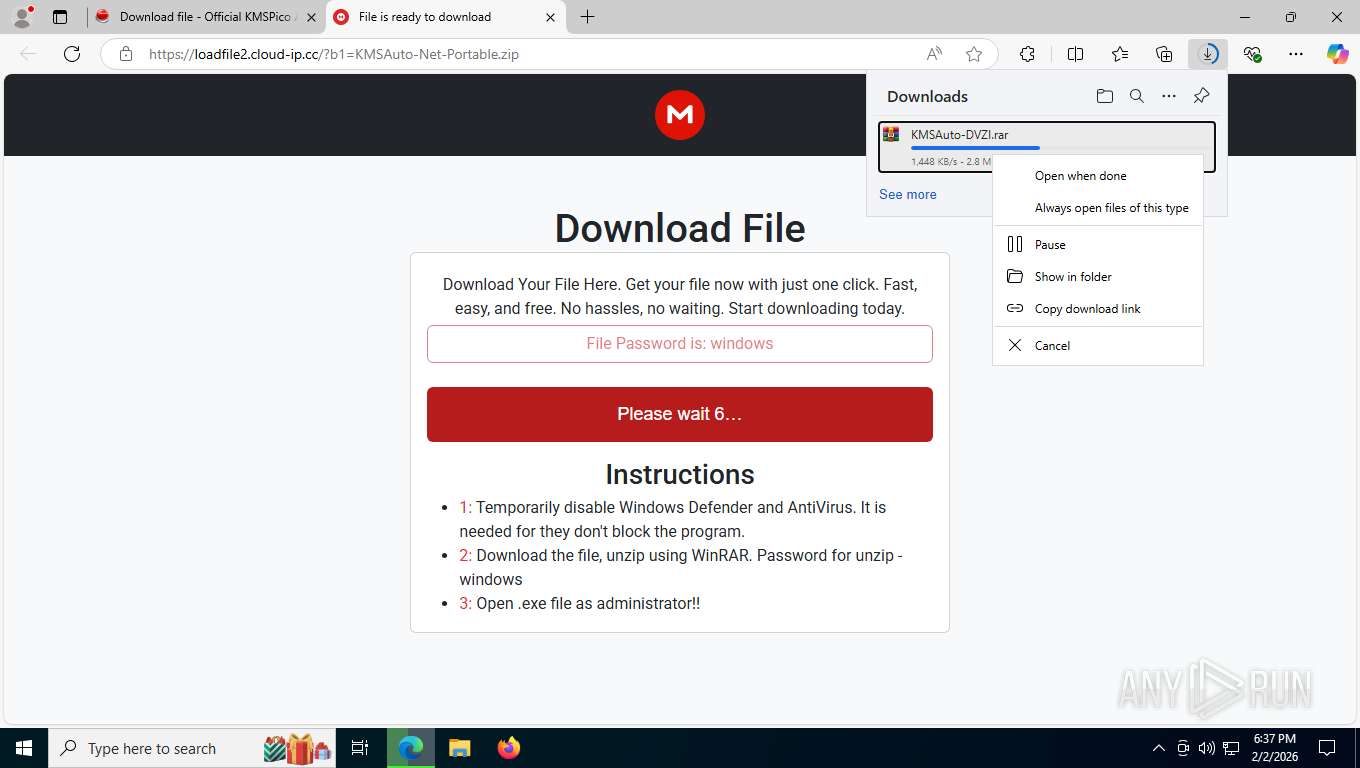Image resolution: width=1360 pixels, height=768 pixels.
Task: Click See more downloads link
Action: pyautogui.click(x=908, y=194)
